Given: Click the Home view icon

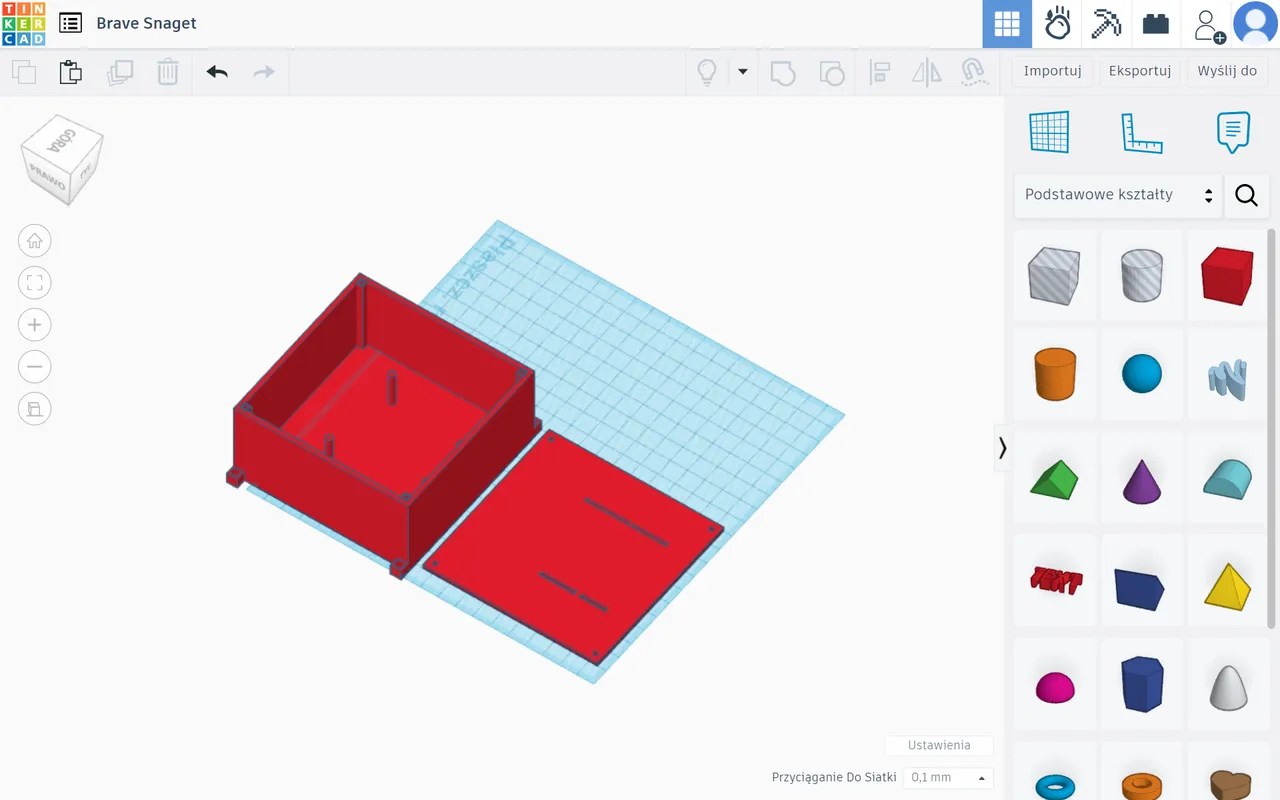Looking at the screenshot, I should click(34, 240).
